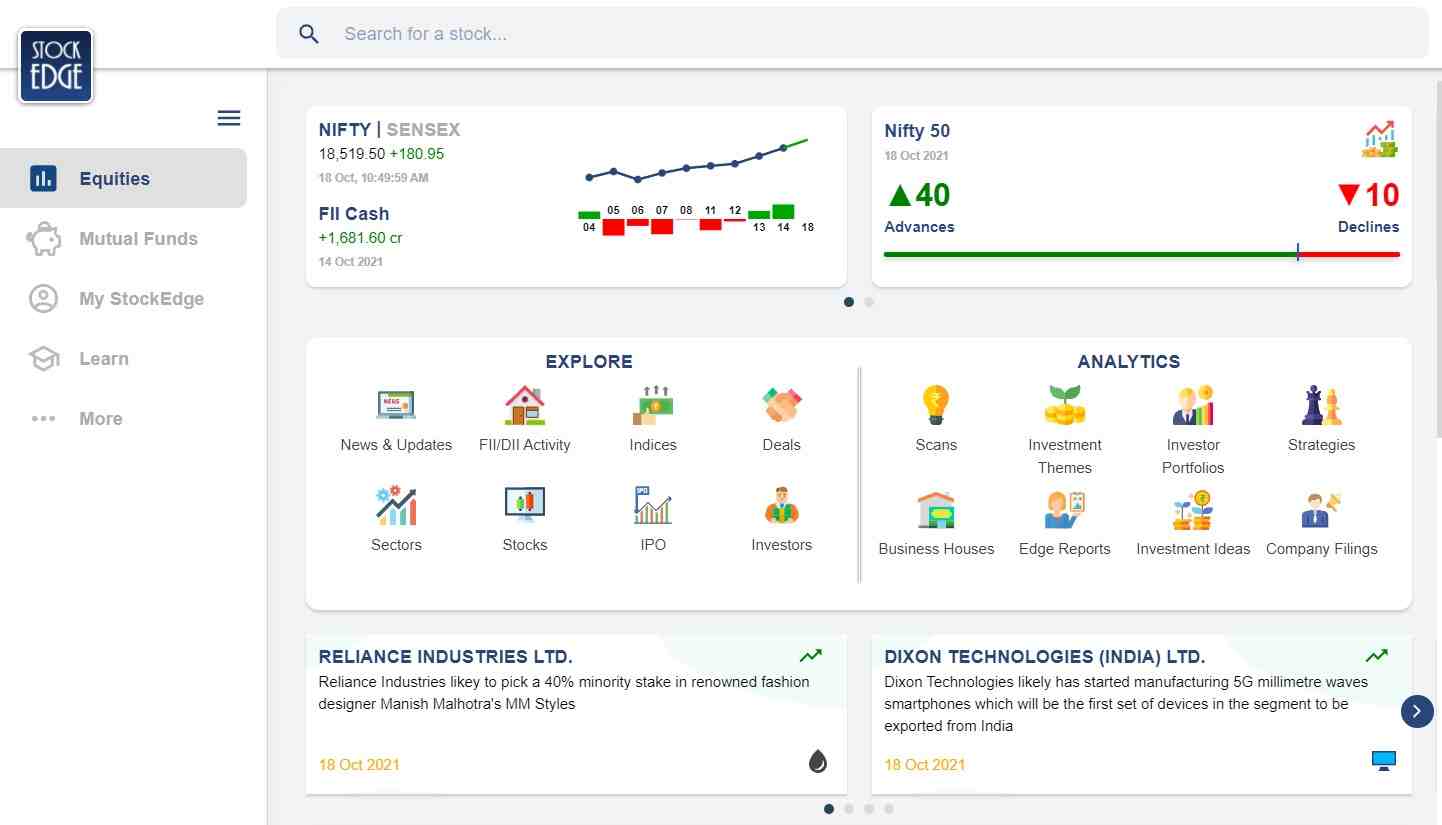Click the advances-declines progress bar

[1142, 254]
